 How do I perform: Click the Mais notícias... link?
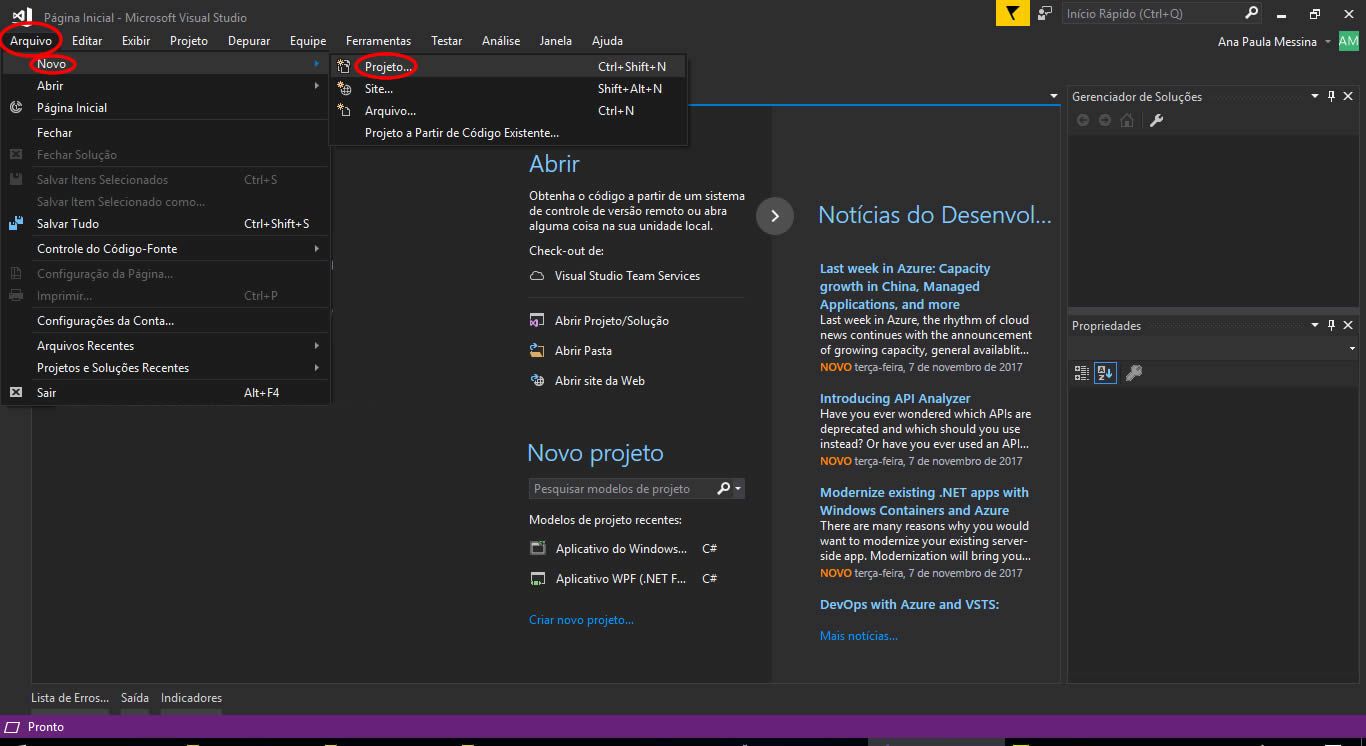(859, 636)
